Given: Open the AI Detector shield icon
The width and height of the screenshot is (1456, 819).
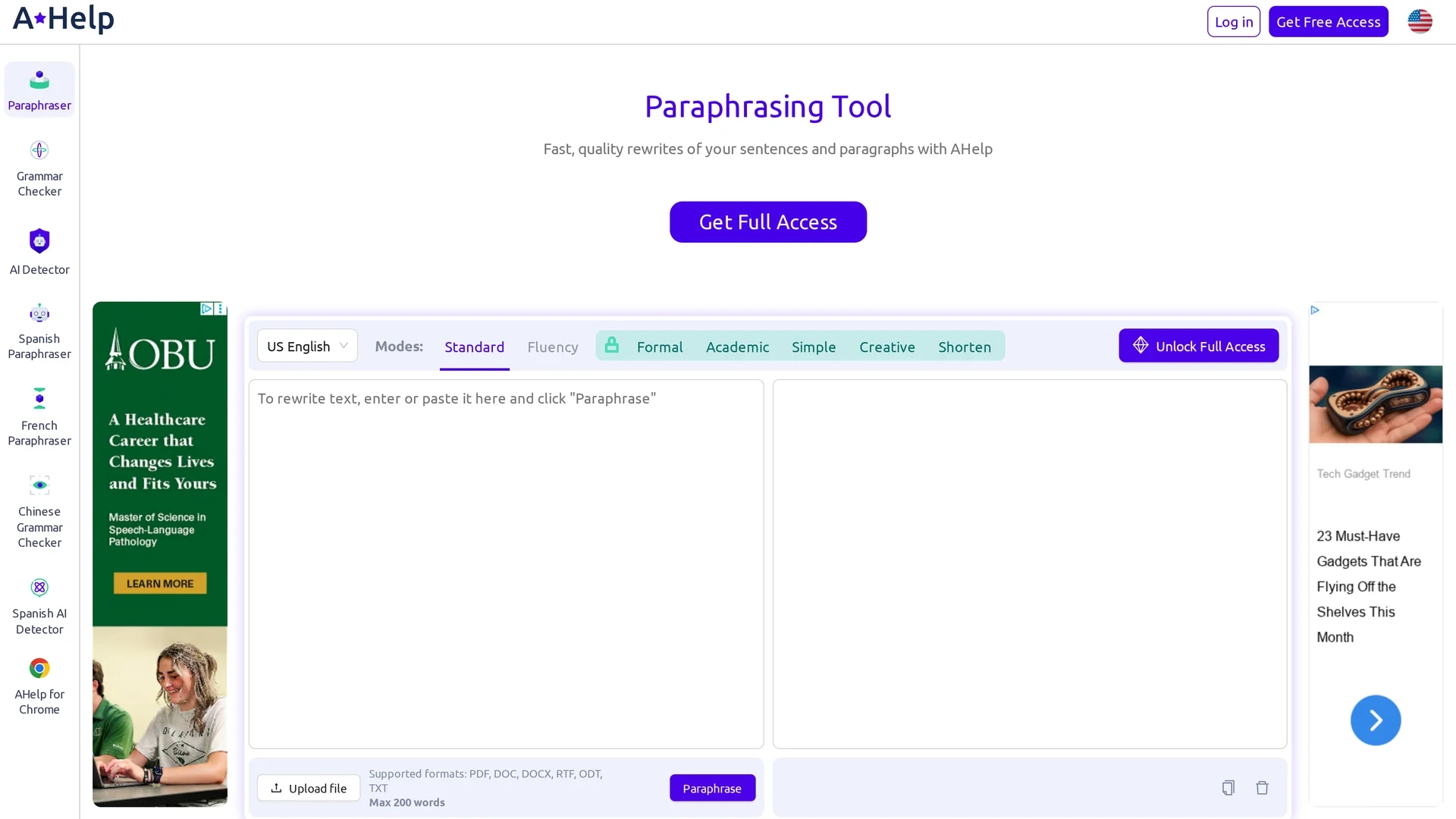Looking at the screenshot, I should point(39,240).
